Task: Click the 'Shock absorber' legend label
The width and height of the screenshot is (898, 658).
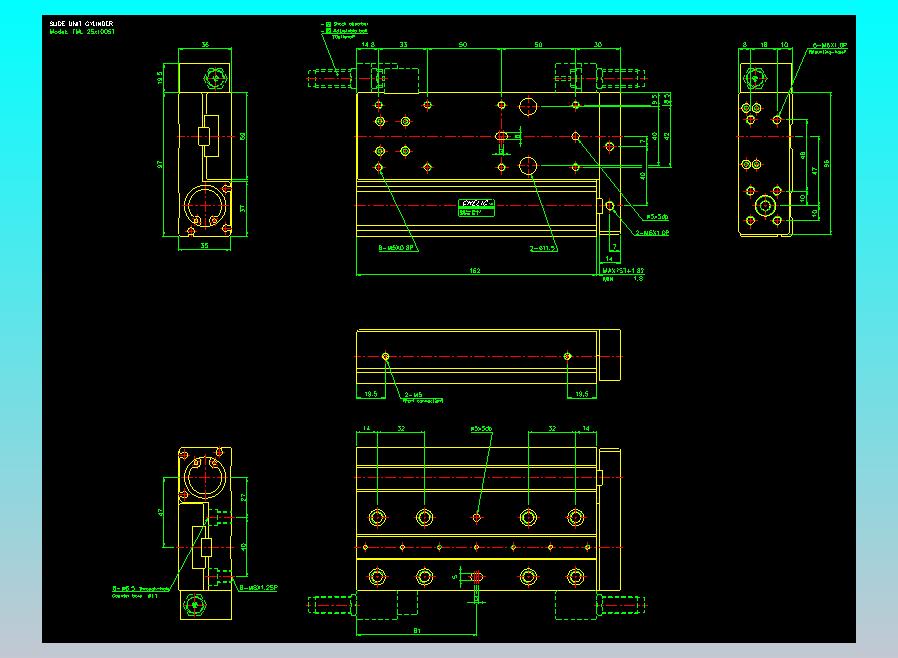Action: 350,24
